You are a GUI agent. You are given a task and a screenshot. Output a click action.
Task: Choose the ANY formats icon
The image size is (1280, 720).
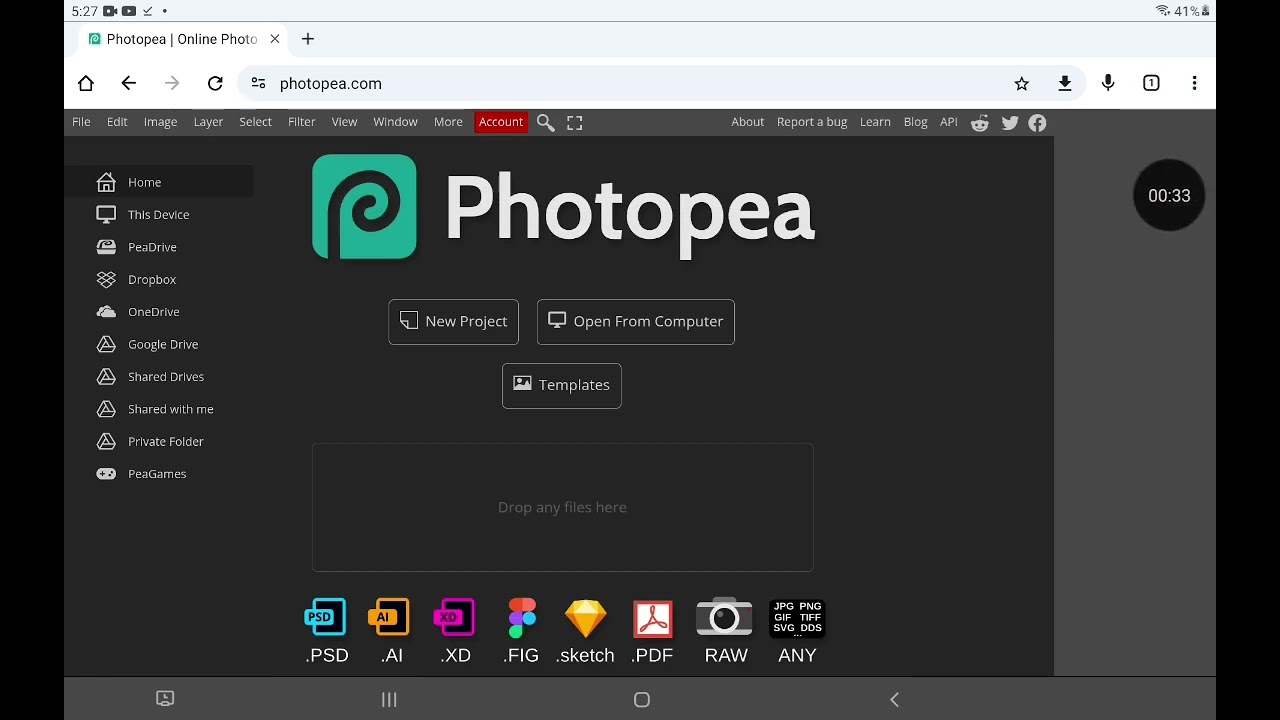pos(797,618)
